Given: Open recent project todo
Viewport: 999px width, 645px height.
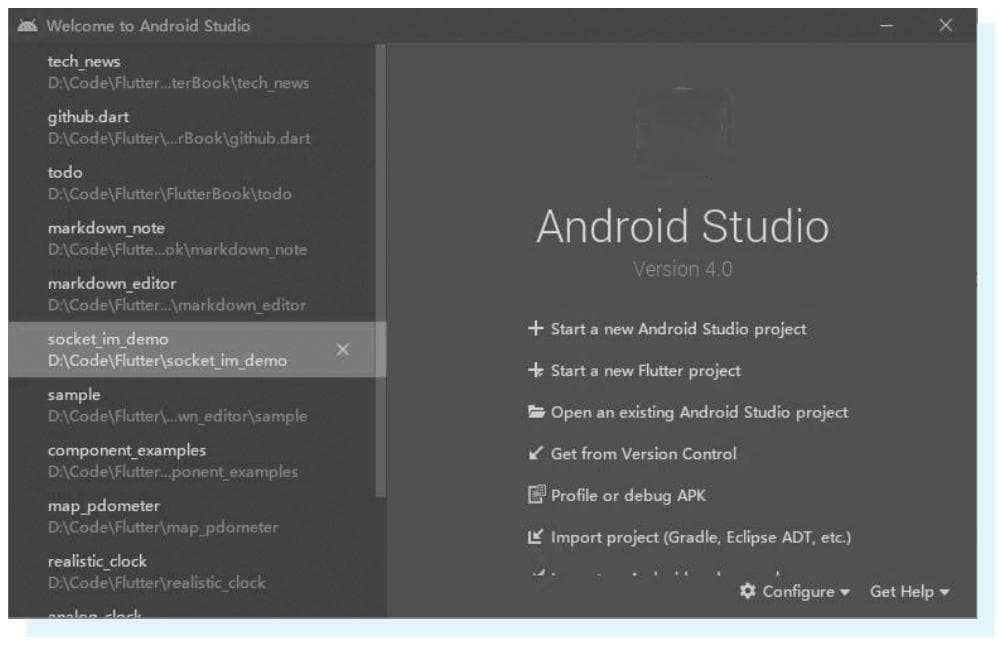Looking at the screenshot, I should [191, 182].
